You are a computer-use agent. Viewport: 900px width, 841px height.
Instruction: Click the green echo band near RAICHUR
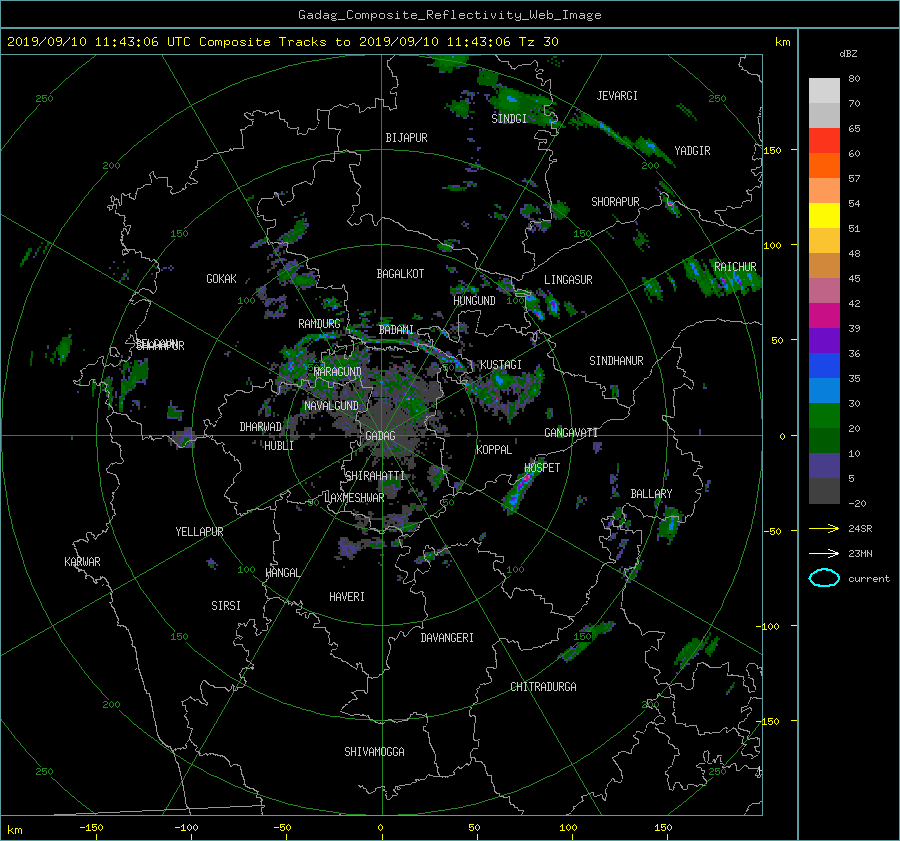pyautogui.click(x=722, y=278)
